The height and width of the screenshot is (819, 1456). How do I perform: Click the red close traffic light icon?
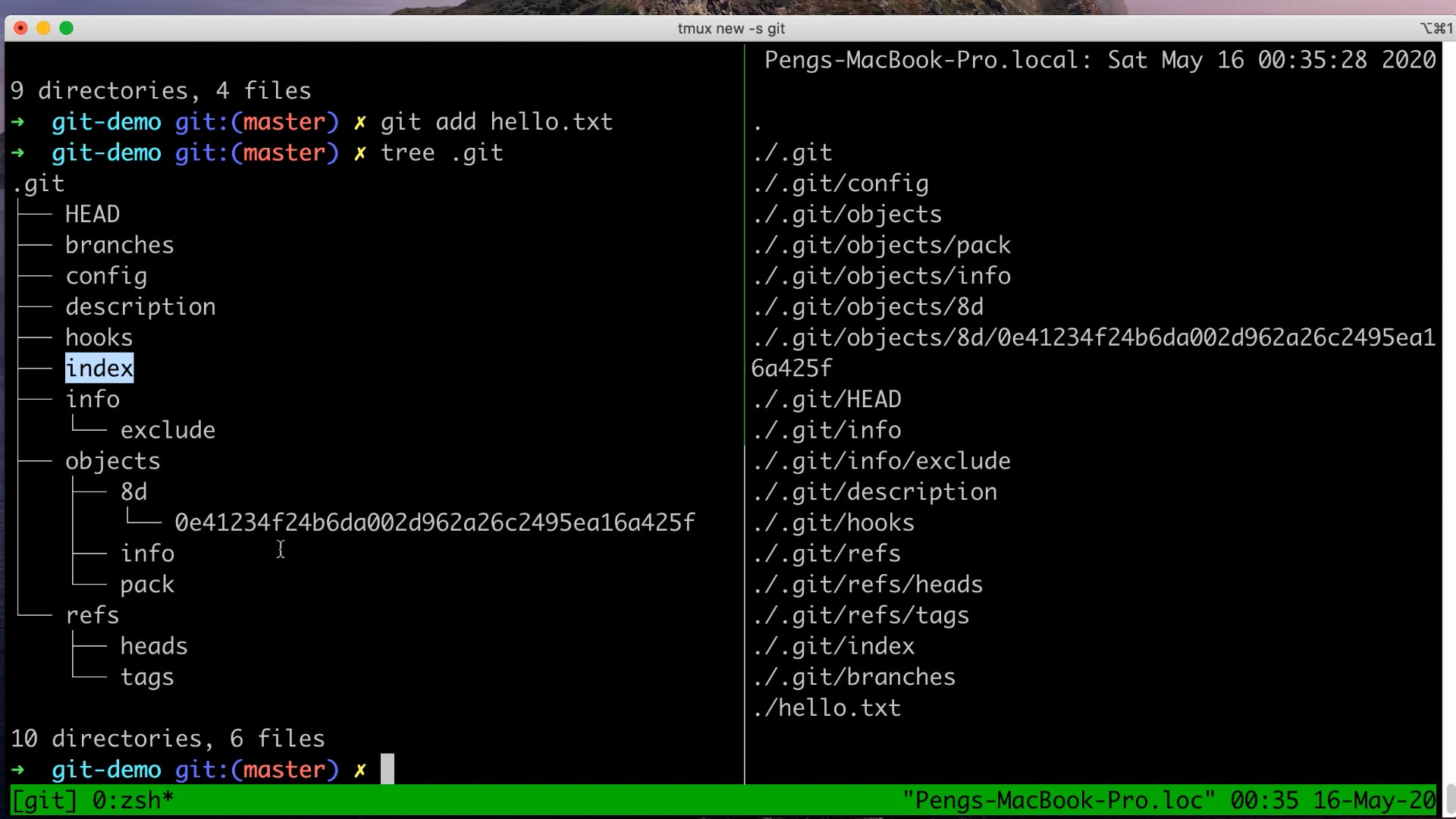point(20,27)
